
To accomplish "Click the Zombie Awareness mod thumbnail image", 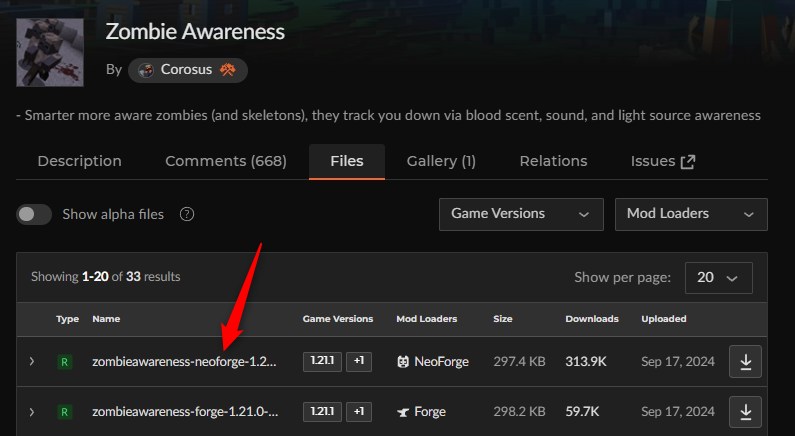I will tap(50, 52).
